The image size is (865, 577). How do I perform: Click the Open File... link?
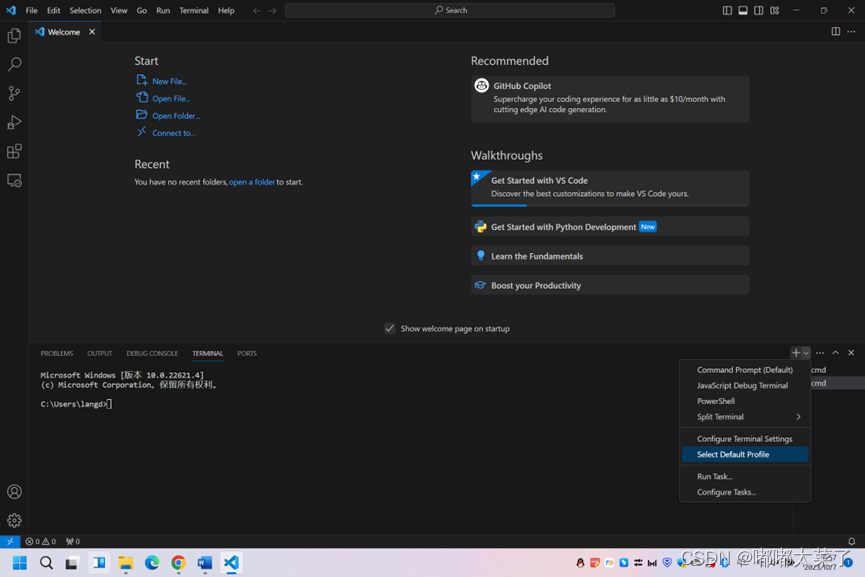[171, 98]
